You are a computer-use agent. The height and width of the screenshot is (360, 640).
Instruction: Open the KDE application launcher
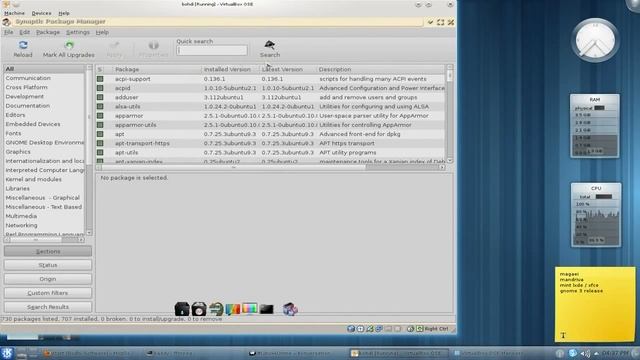[x=7, y=353]
